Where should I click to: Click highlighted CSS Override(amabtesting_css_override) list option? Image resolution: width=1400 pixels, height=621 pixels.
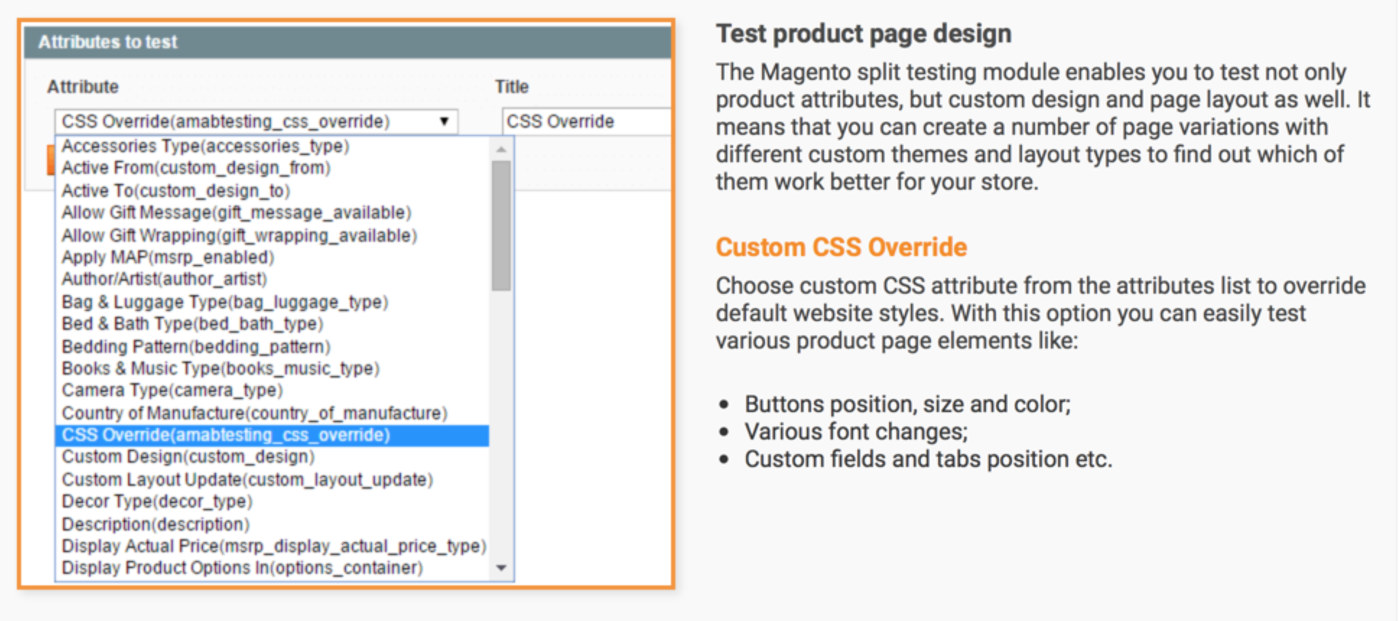(272, 435)
